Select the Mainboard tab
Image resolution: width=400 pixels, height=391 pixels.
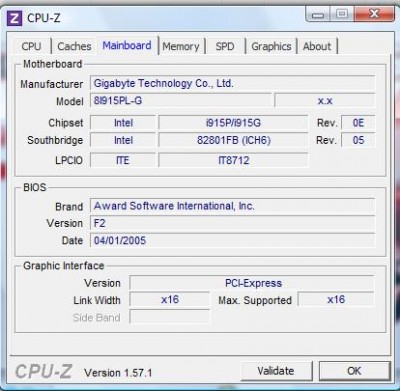[x=127, y=45]
